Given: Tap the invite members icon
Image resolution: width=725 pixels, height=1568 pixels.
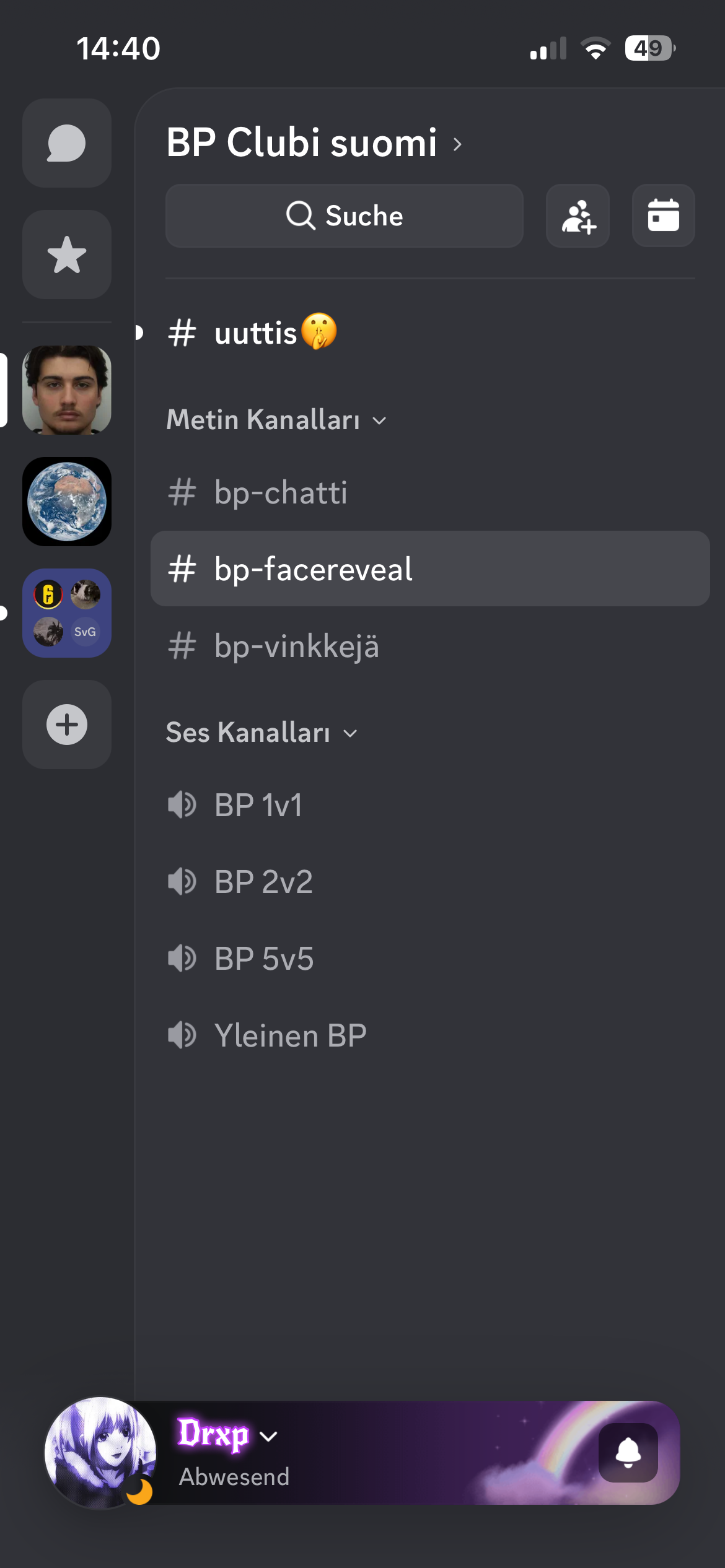Looking at the screenshot, I should [578, 216].
